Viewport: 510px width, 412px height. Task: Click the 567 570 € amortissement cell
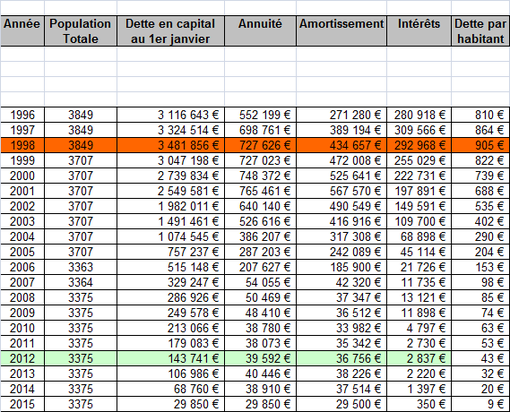pos(341,191)
